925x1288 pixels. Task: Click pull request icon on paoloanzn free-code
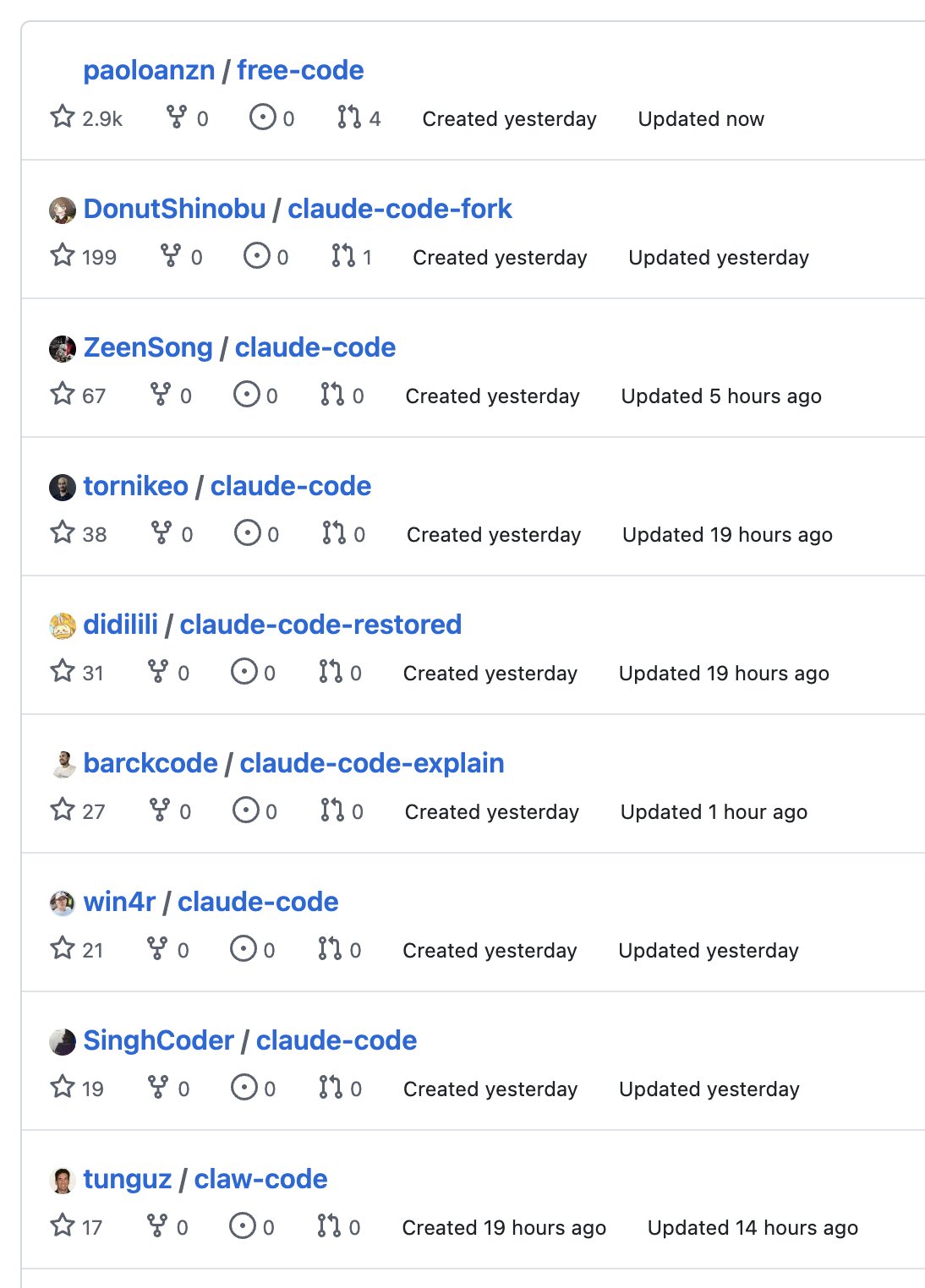pyautogui.click(x=349, y=117)
